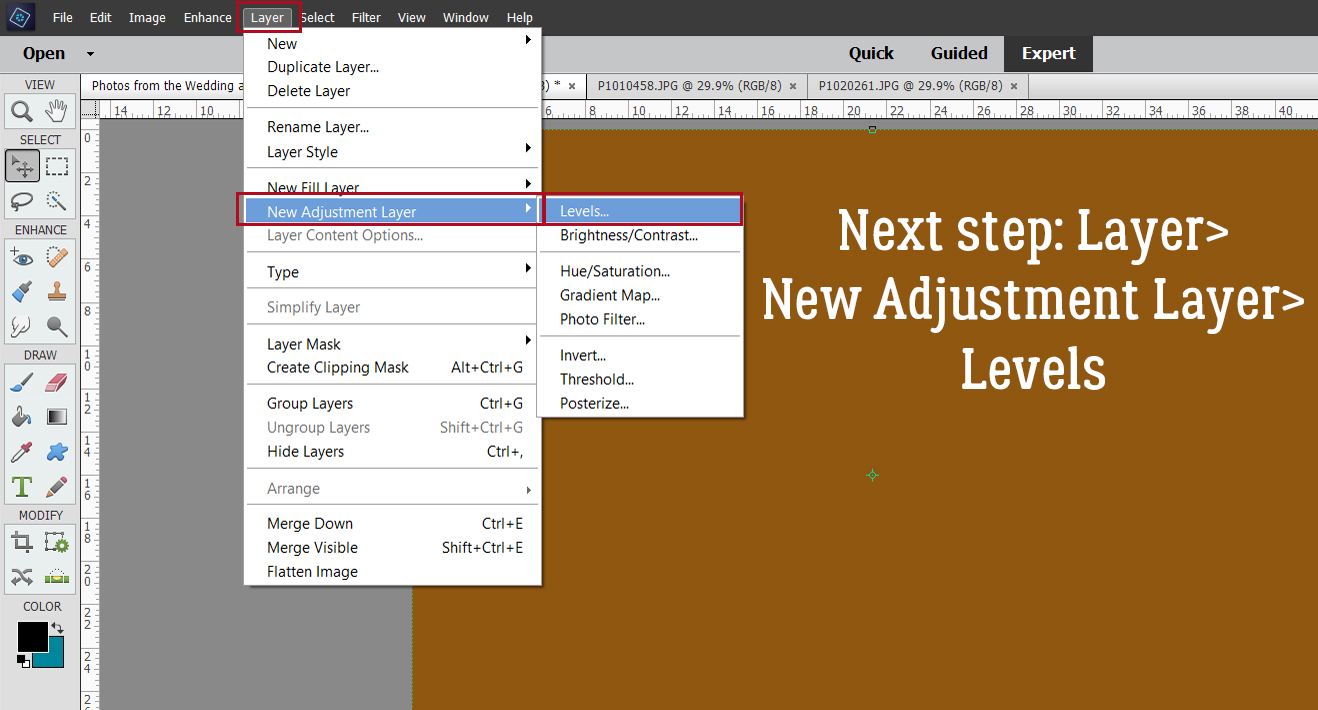
Task: Select the Crop tool
Action: pos(22,542)
